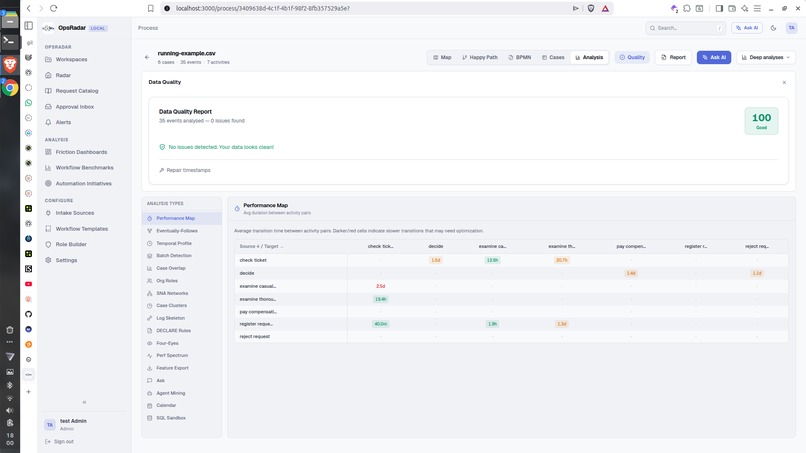Select SQL Sandbox analysis type
806x453 pixels.
(x=181, y=418)
